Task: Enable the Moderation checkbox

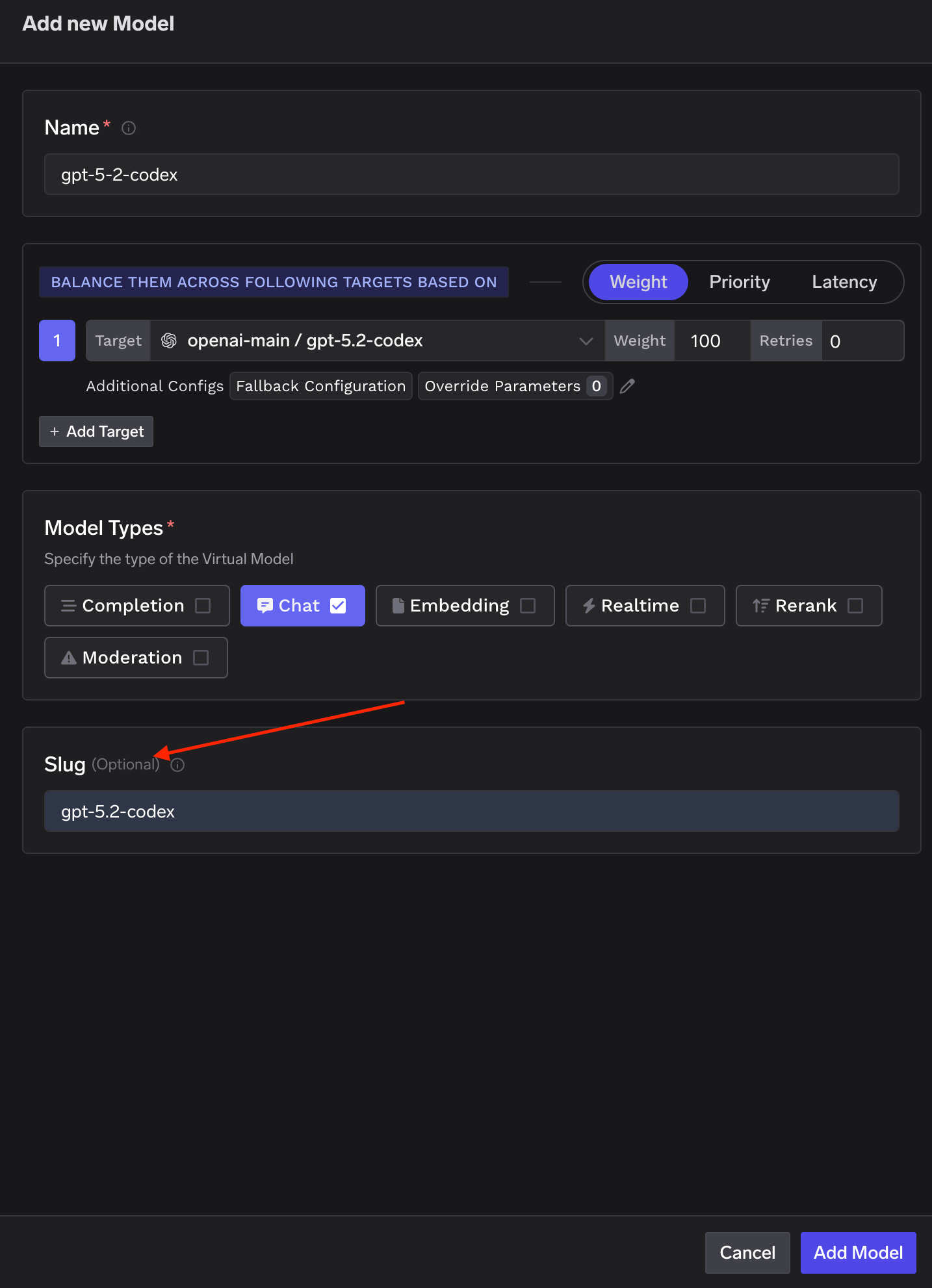Action: click(x=201, y=658)
